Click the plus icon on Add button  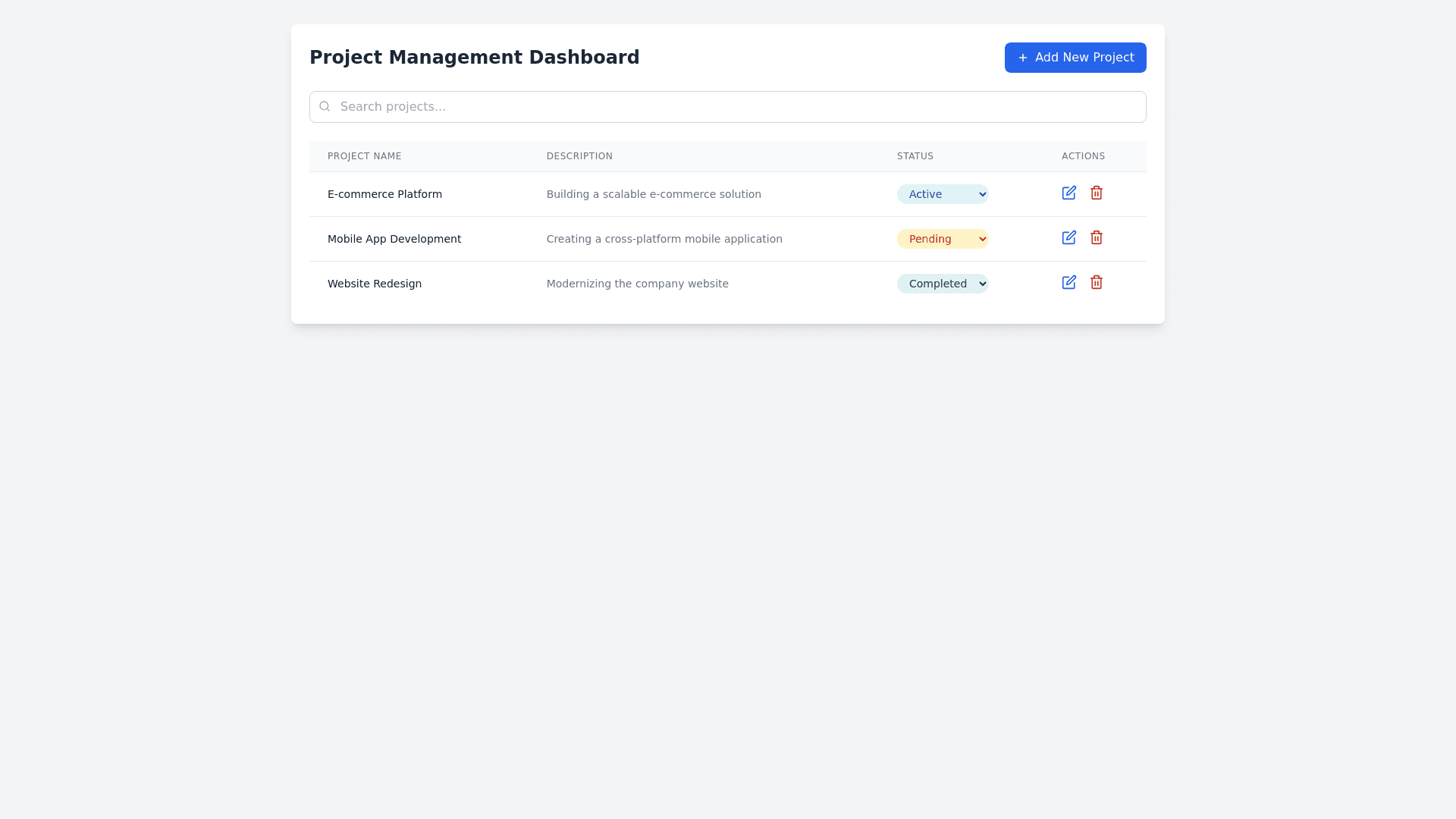click(x=1022, y=58)
